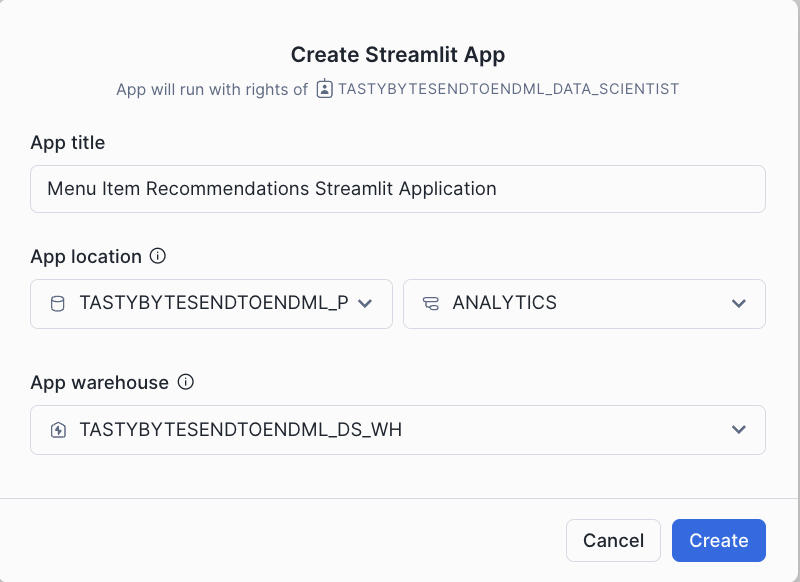Click the "App warehouse" label text

click(100, 383)
